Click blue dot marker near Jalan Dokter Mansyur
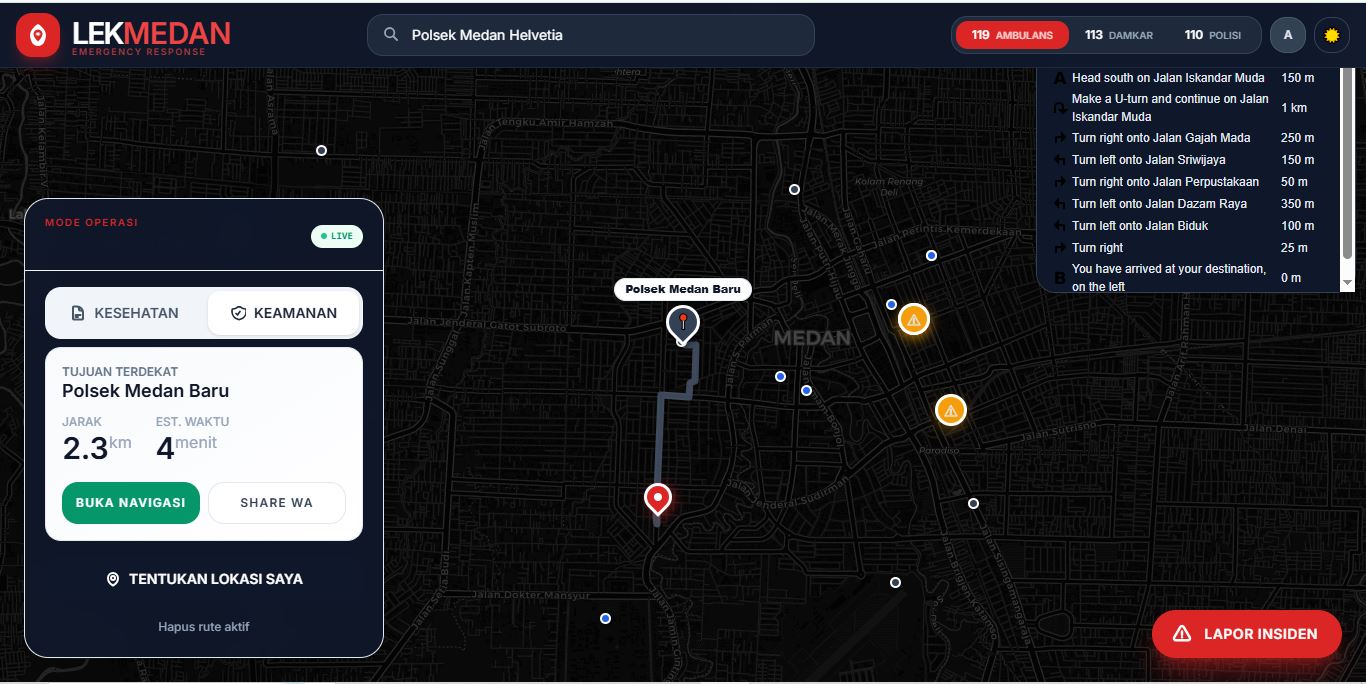The image size is (1366, 684). (605, 618)
